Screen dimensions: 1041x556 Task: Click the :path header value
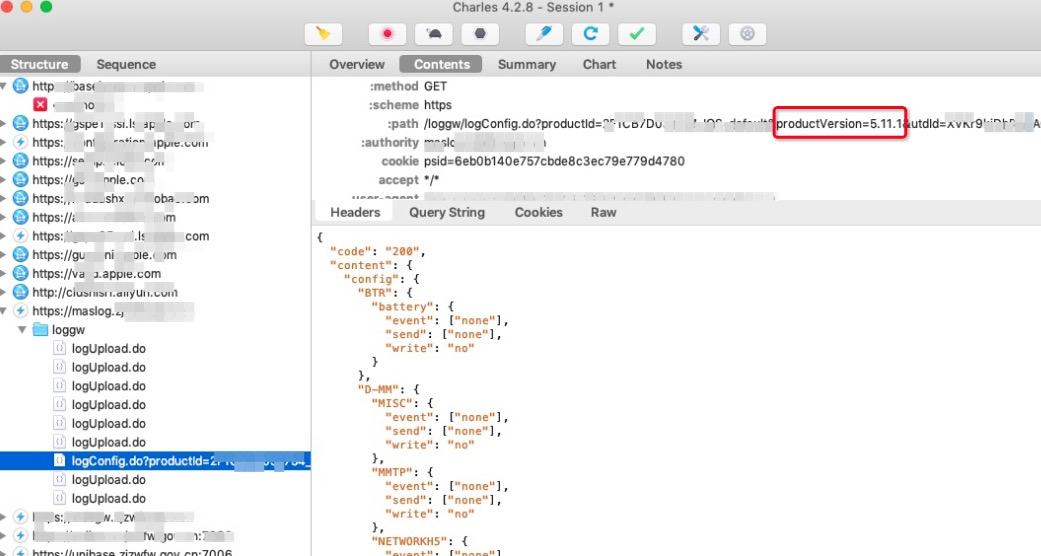click(x=732, y=124)
